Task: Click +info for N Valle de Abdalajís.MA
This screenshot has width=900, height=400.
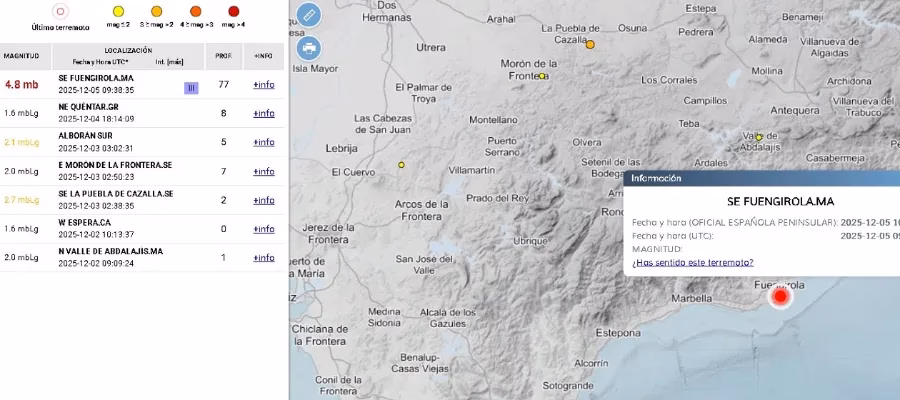Action: (263, 257)
